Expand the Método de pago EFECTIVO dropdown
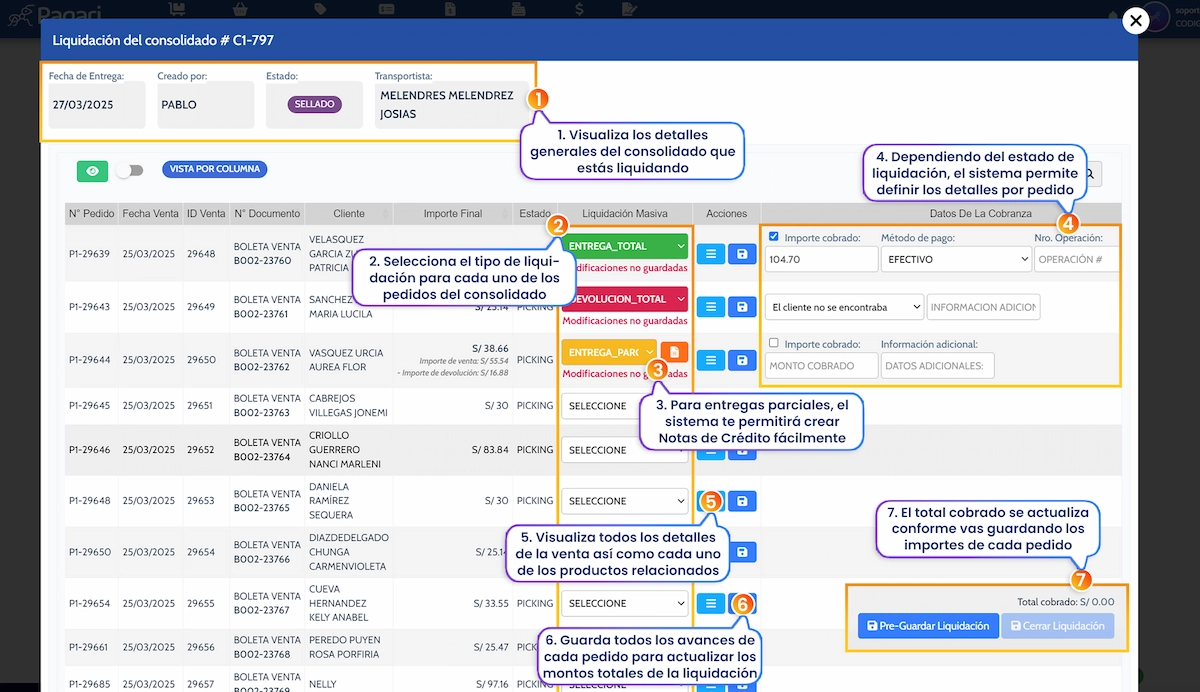This screenshot has height=692, width=1200. [x=955, y=259]
